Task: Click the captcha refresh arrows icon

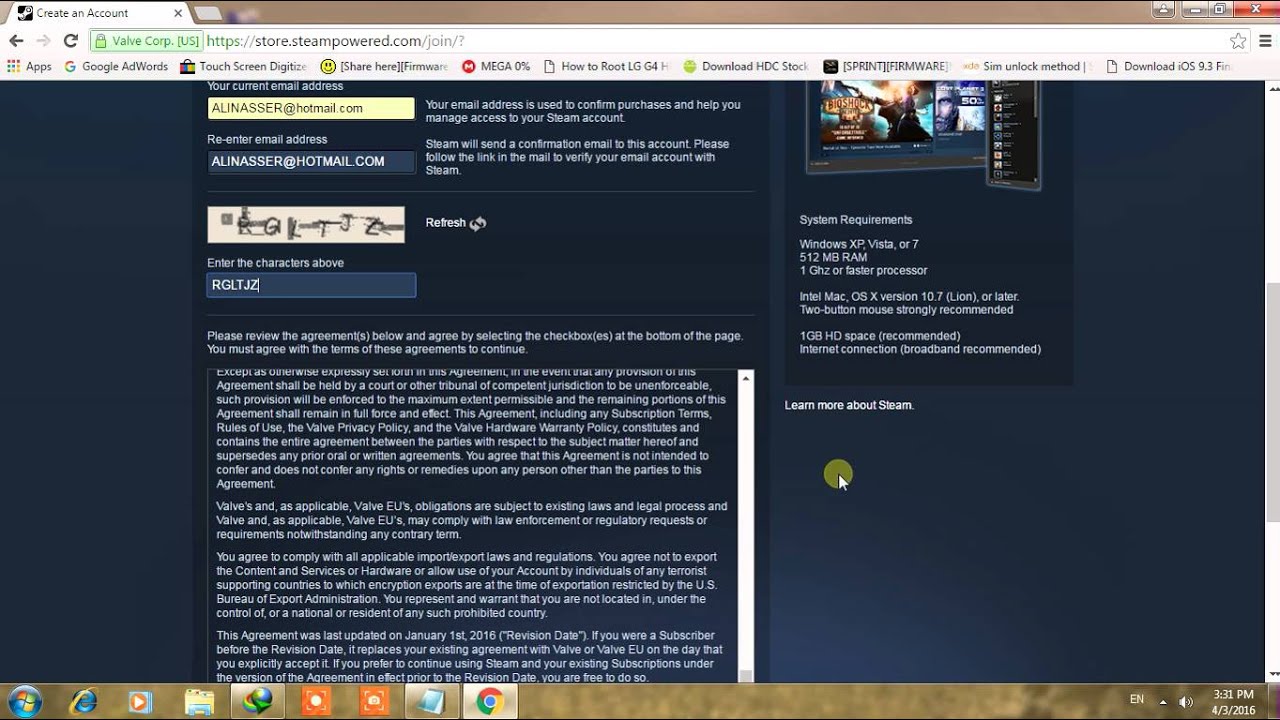Action: pyautogui.click(x=478, y=223)
